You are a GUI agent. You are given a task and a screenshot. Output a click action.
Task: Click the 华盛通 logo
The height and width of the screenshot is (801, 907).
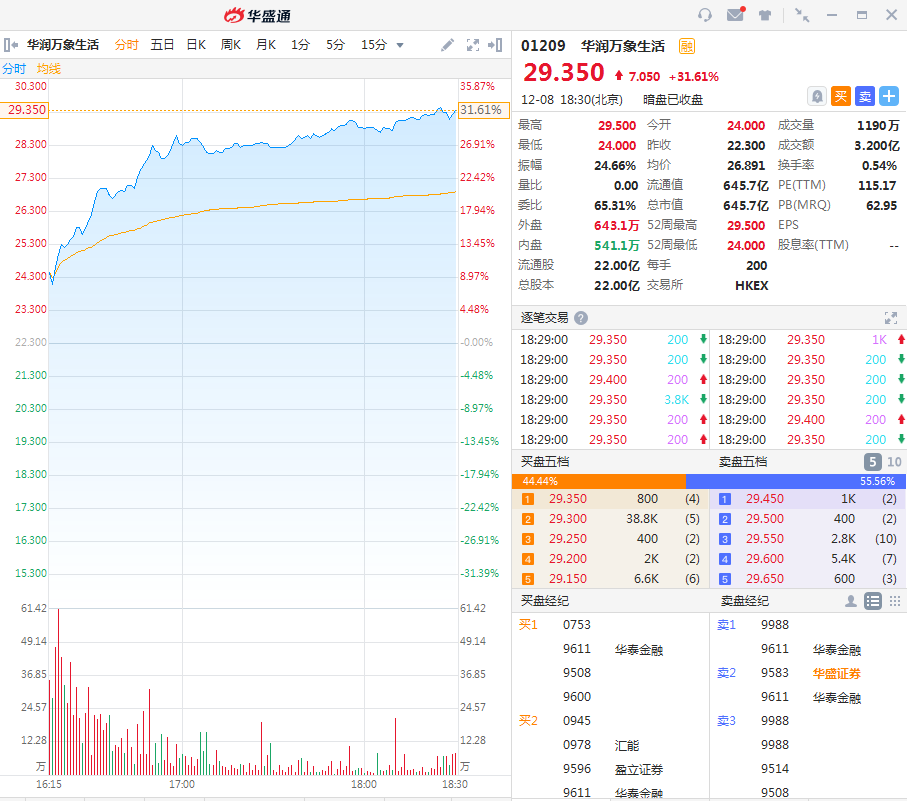tap(257, 16)
